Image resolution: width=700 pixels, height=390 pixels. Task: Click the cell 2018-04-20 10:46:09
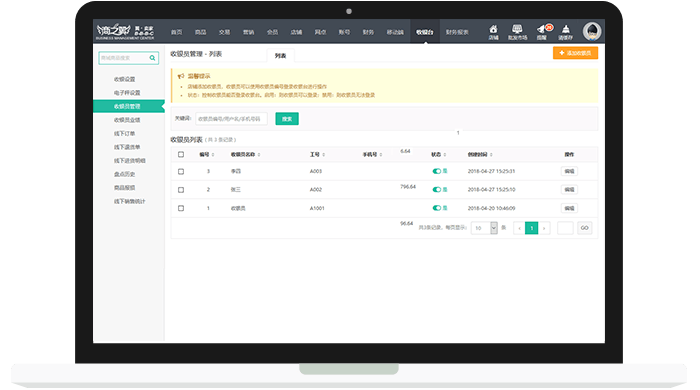pyautogui.click(x=492, y=208)
